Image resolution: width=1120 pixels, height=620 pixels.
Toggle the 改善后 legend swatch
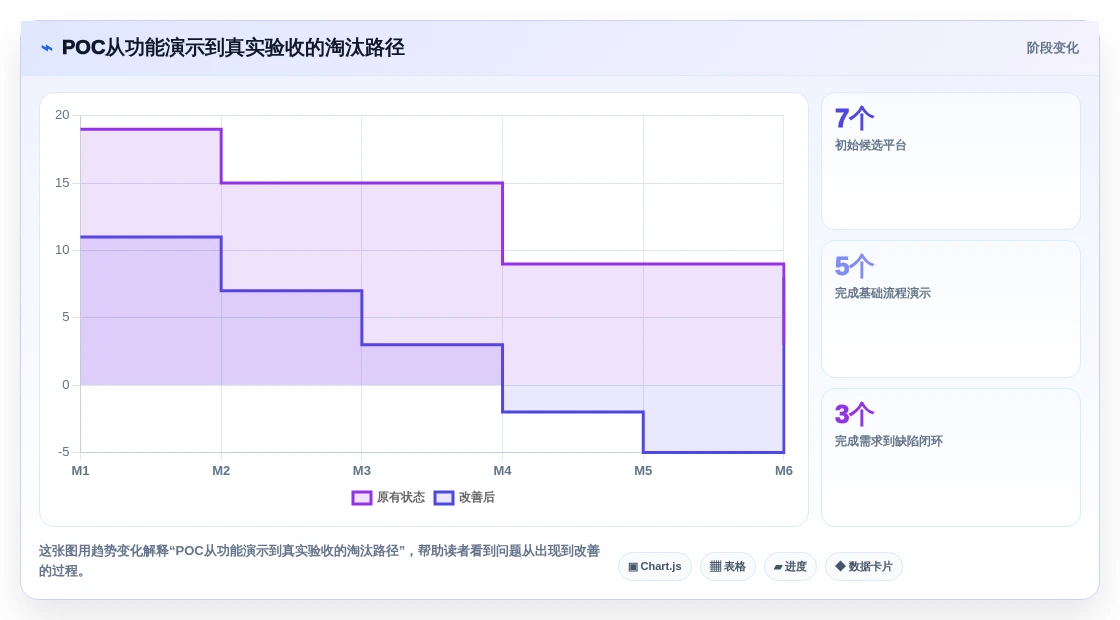[x=444, y=498]
